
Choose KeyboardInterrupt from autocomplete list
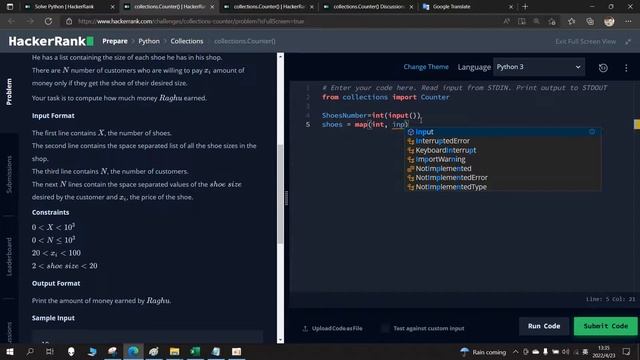coord(502,150)
